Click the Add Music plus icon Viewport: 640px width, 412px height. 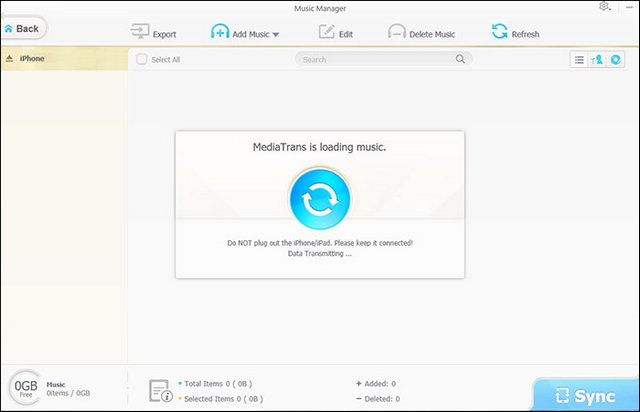[220, 33]
